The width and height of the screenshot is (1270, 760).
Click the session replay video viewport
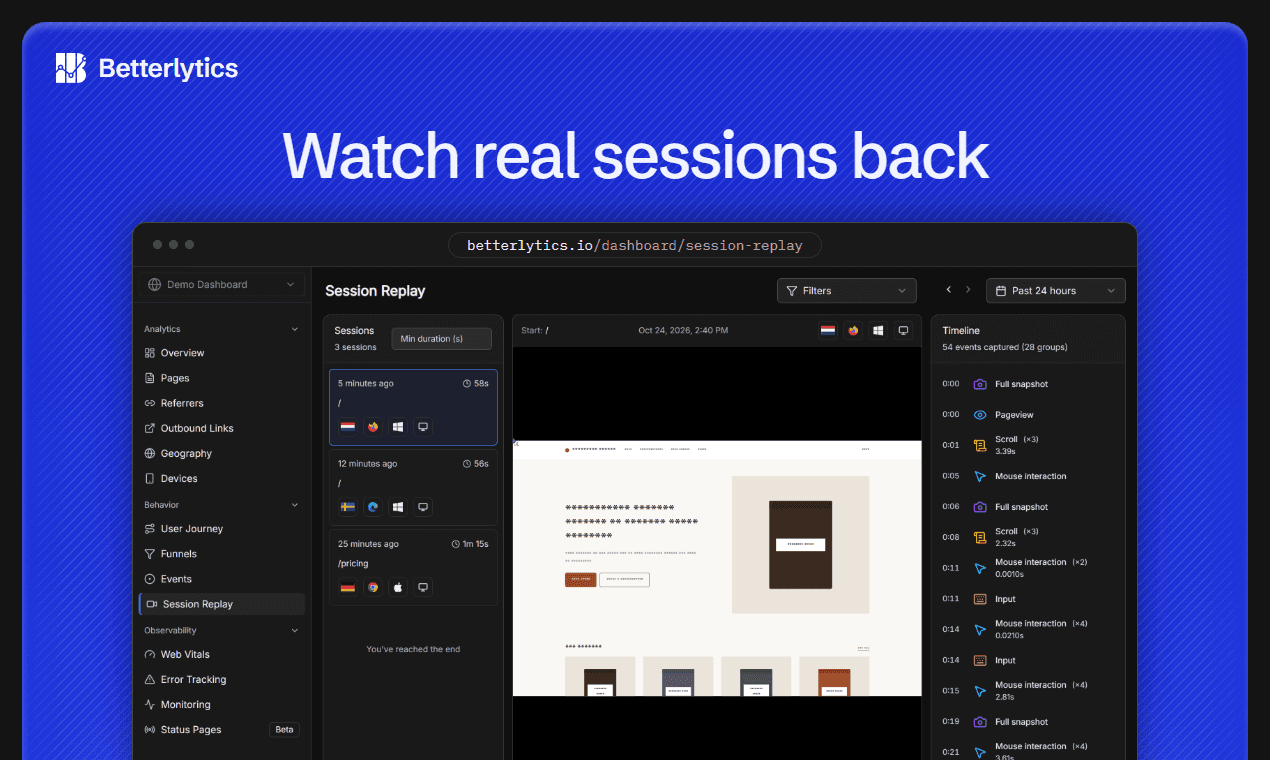tap(717, 568)
